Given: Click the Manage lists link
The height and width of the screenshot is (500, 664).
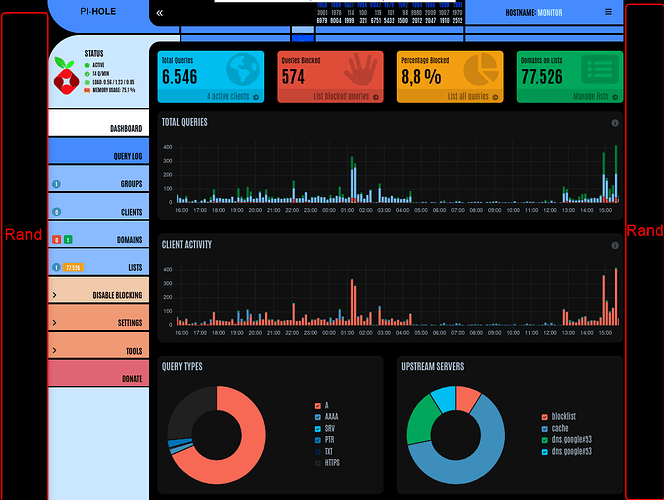Looking at the screenshot, I should (589, 97).
